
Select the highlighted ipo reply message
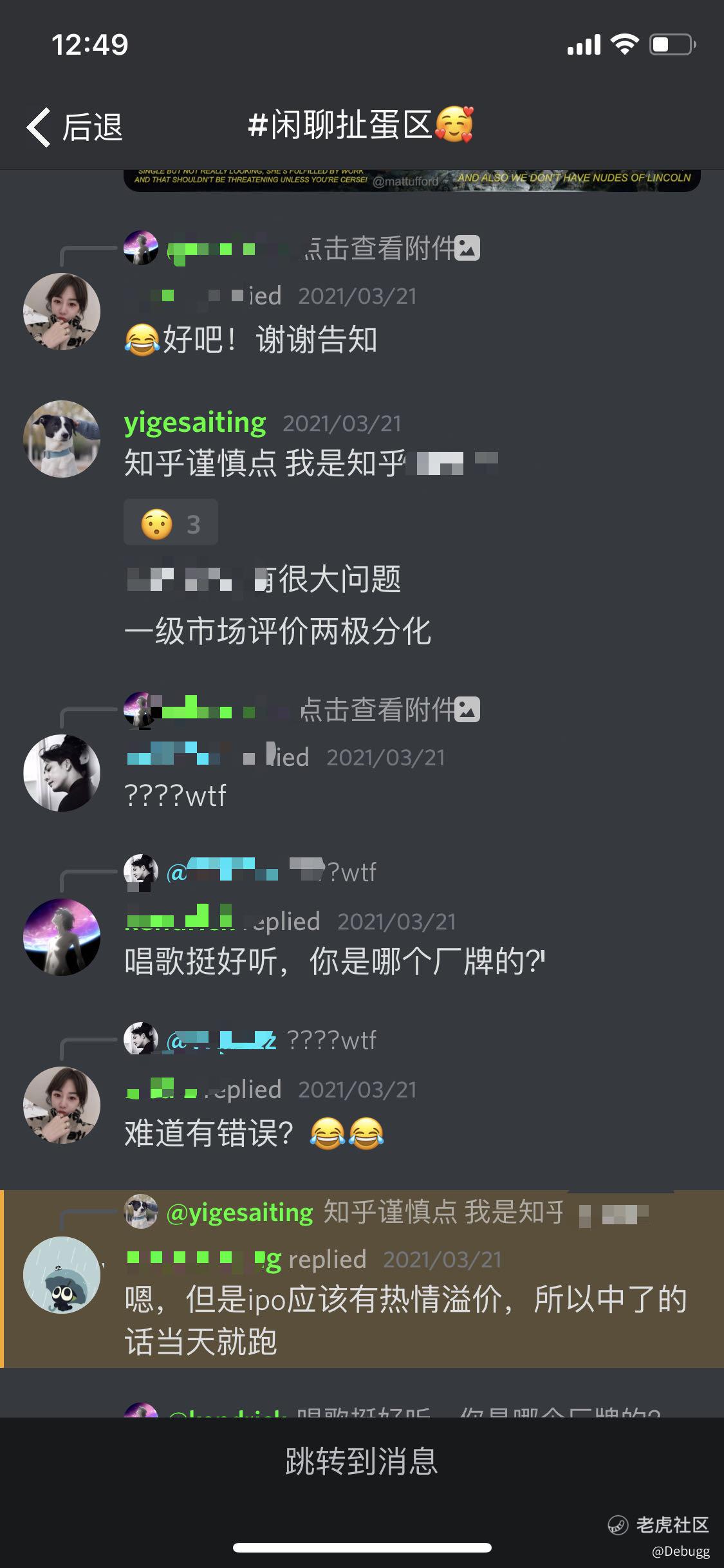tap(364, 1278)
